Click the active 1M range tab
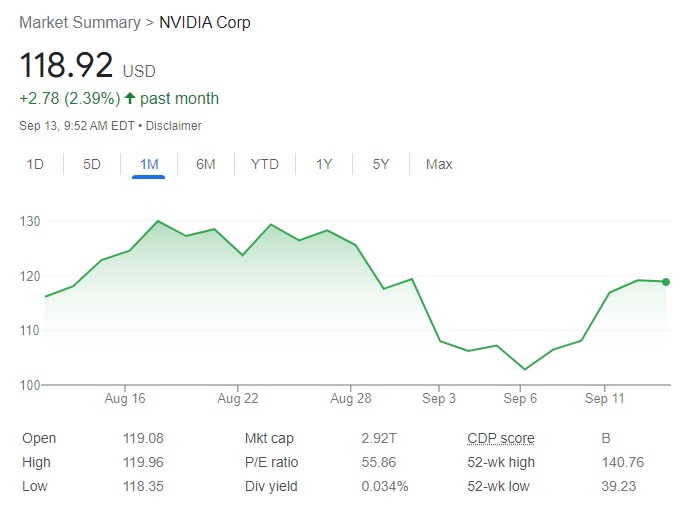This screenshot has height=508, width=697. click(x=148, y=164)
